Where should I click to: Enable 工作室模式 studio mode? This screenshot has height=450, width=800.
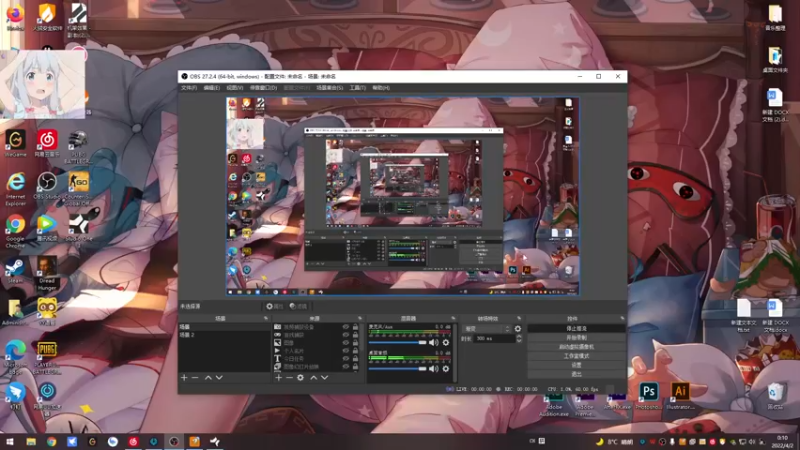click(x=577, y=356)
